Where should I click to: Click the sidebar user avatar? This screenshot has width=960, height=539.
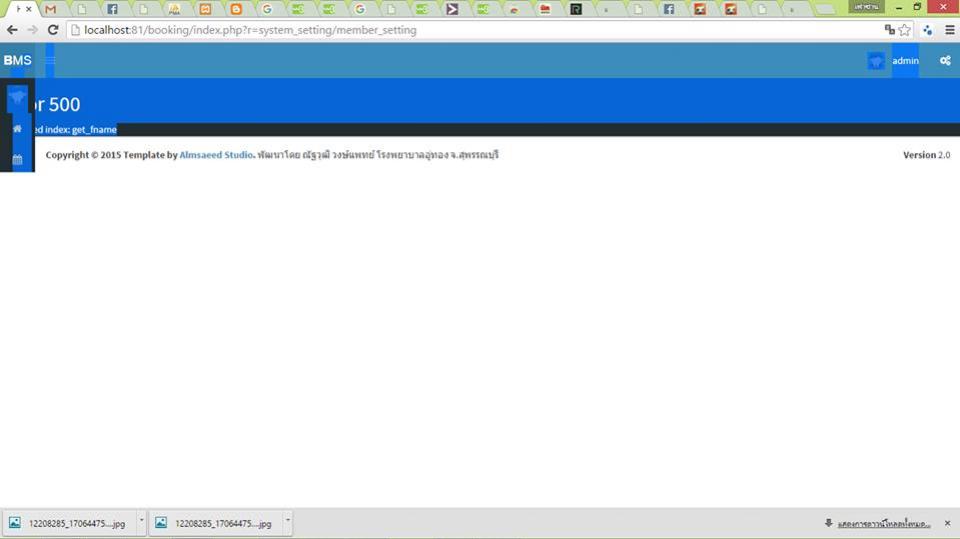pyautogui.click(x=17, y=97)
